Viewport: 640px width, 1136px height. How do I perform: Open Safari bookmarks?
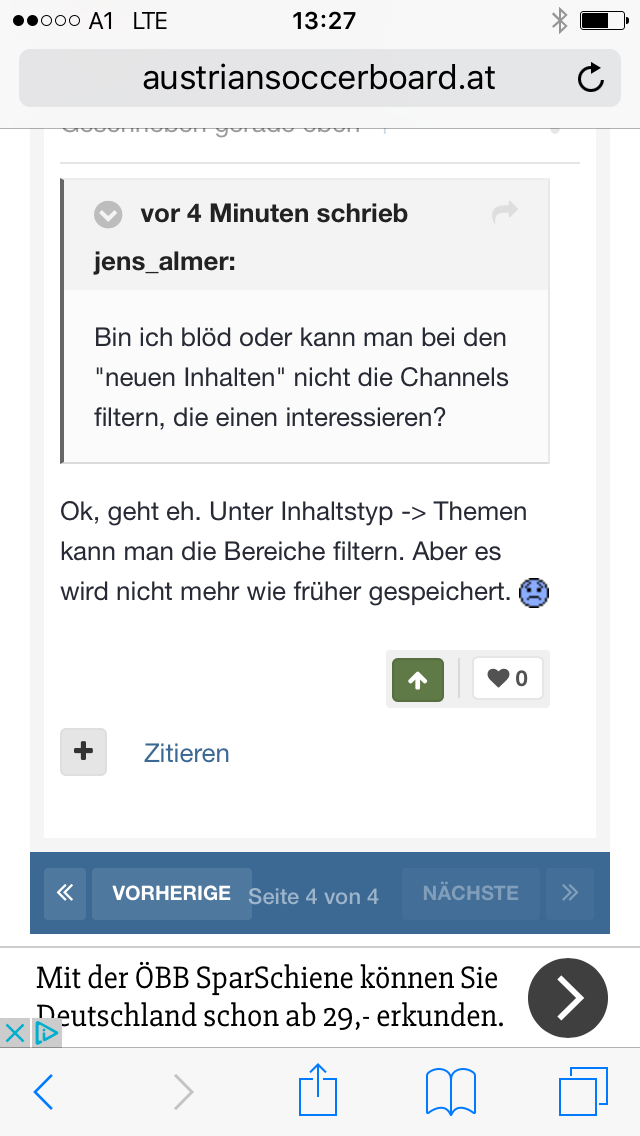click(450, 1092)
